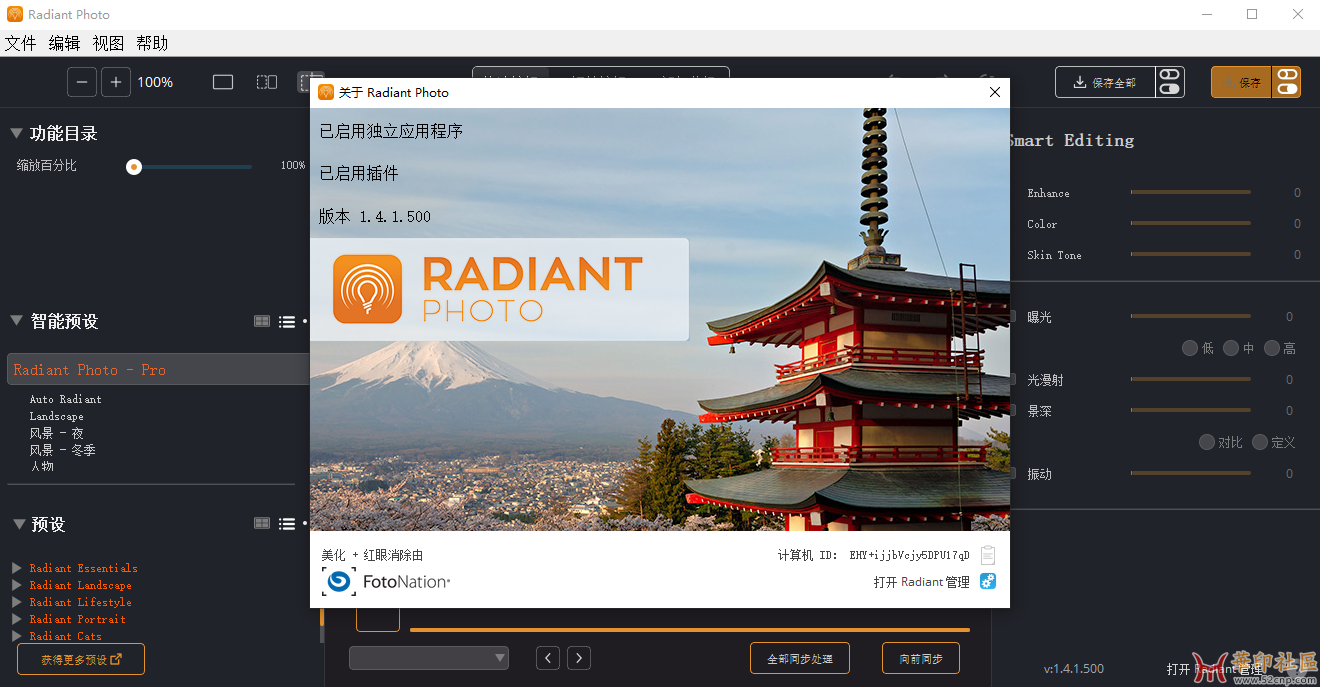Select the 低 (low) exposure option
The height and width of the screenshot is (687, 1320).
pos(1190,348)
